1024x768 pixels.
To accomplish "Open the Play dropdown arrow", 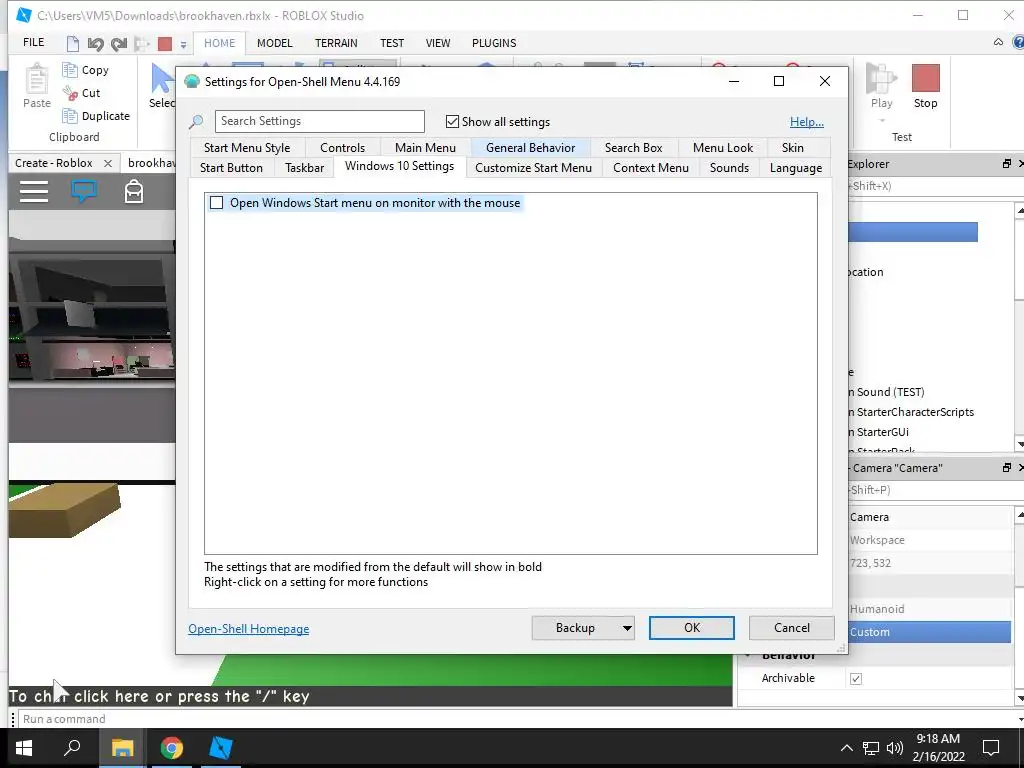I will point(882,120).
